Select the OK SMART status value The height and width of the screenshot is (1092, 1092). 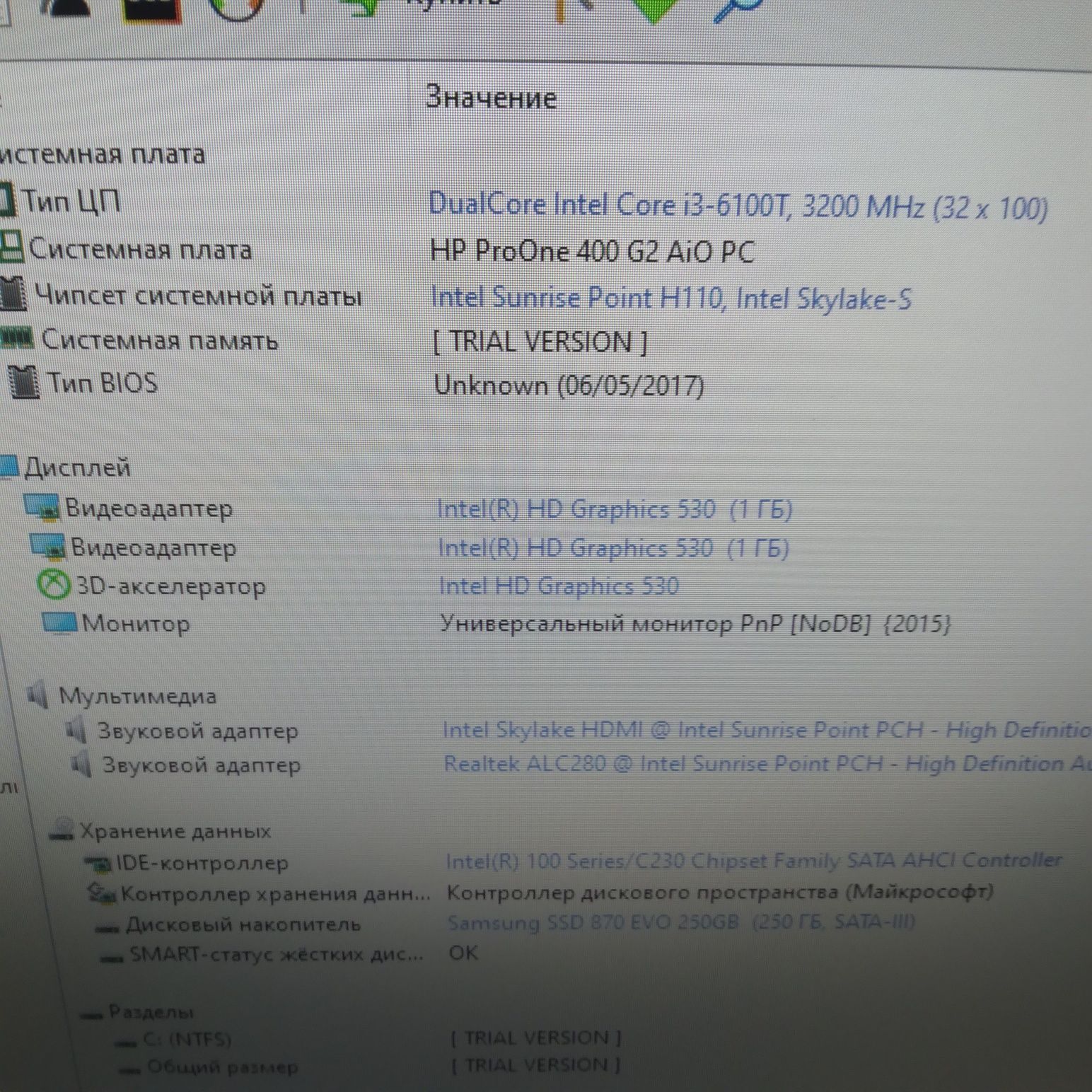tap(464, 953)
